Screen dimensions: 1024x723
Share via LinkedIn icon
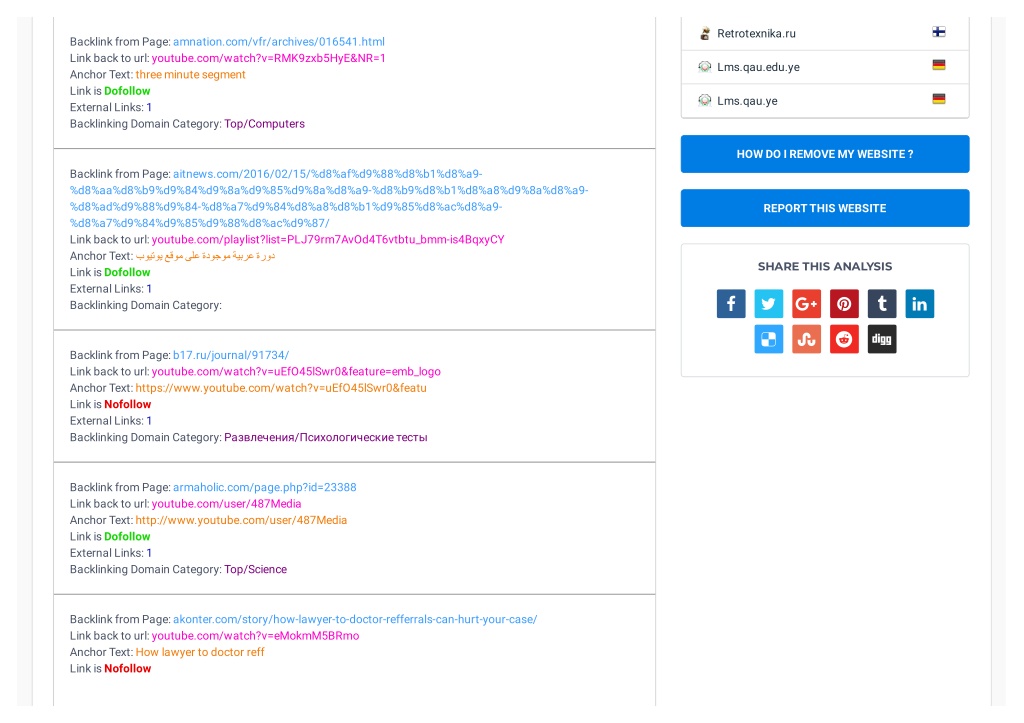click(x=920, y=304)
